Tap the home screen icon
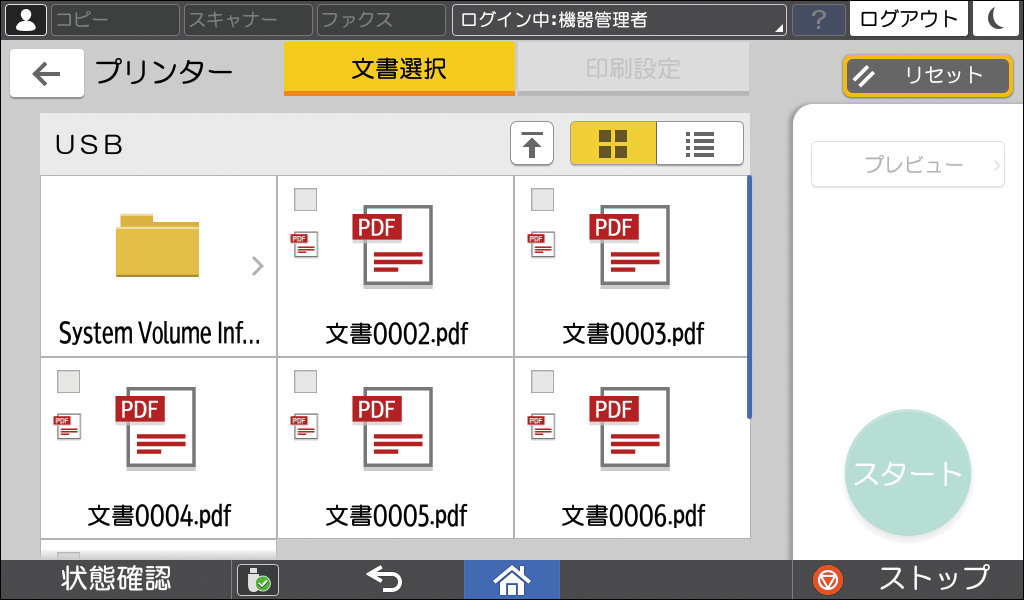This screenshot has width=1024, height=600. pos(511,579)
